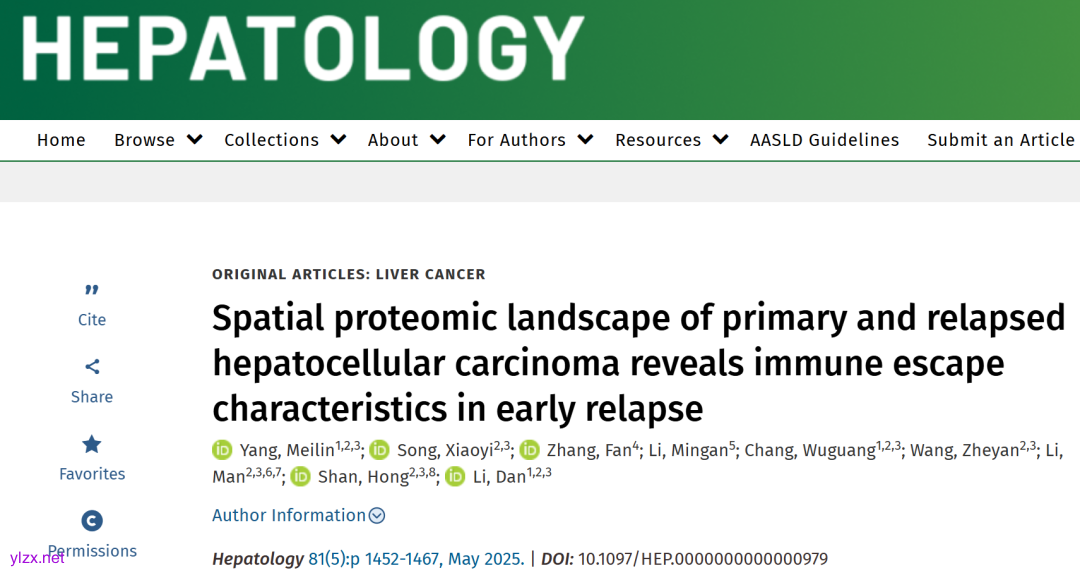This screenshot has height=573, width=1080.
Task: Open the About dropdown menu
Action: pos(406,140)
